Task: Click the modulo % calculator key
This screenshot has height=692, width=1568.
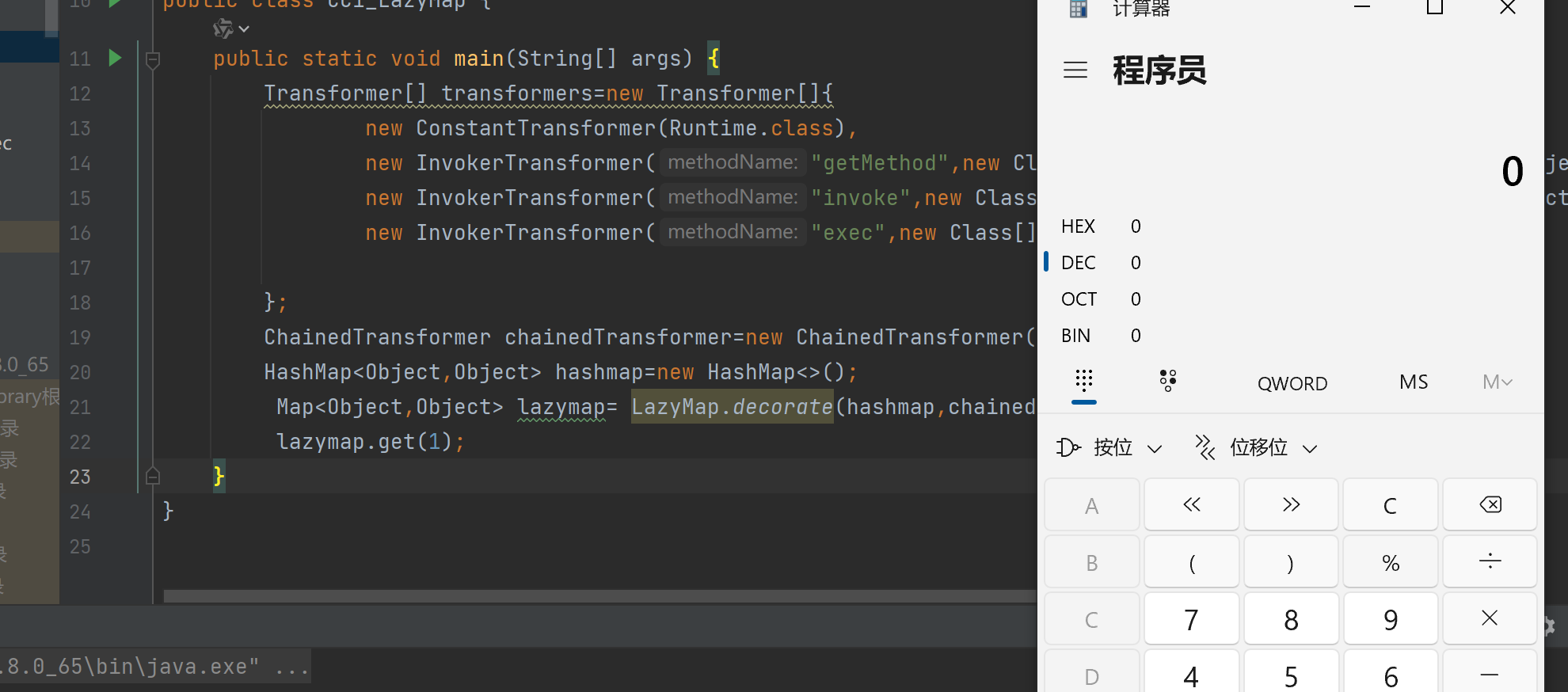Action: pyautogui.click(x=1391, y=562)
